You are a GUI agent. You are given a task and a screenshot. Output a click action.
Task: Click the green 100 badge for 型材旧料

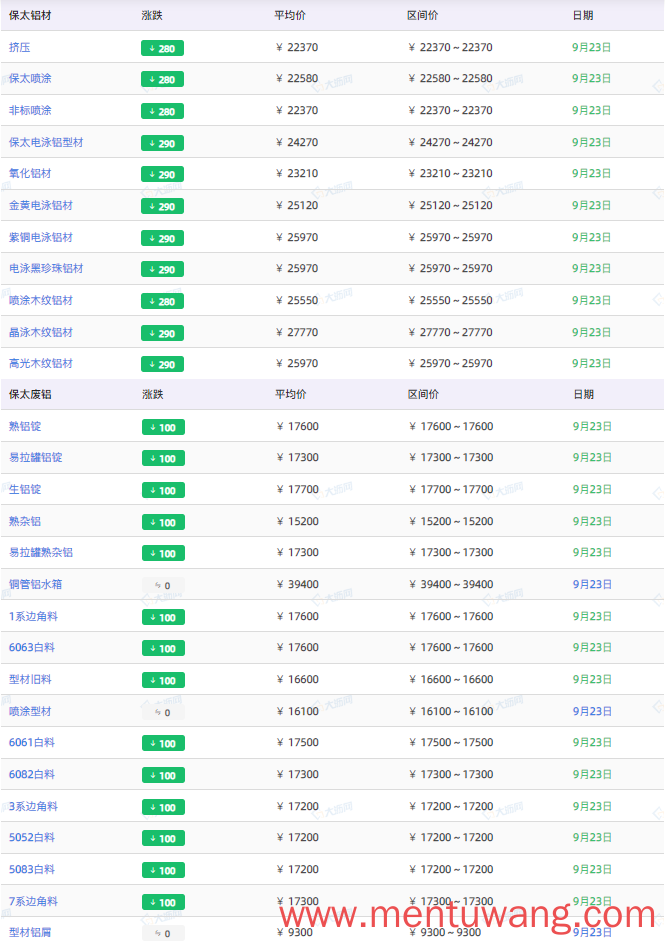pos(163,680)
